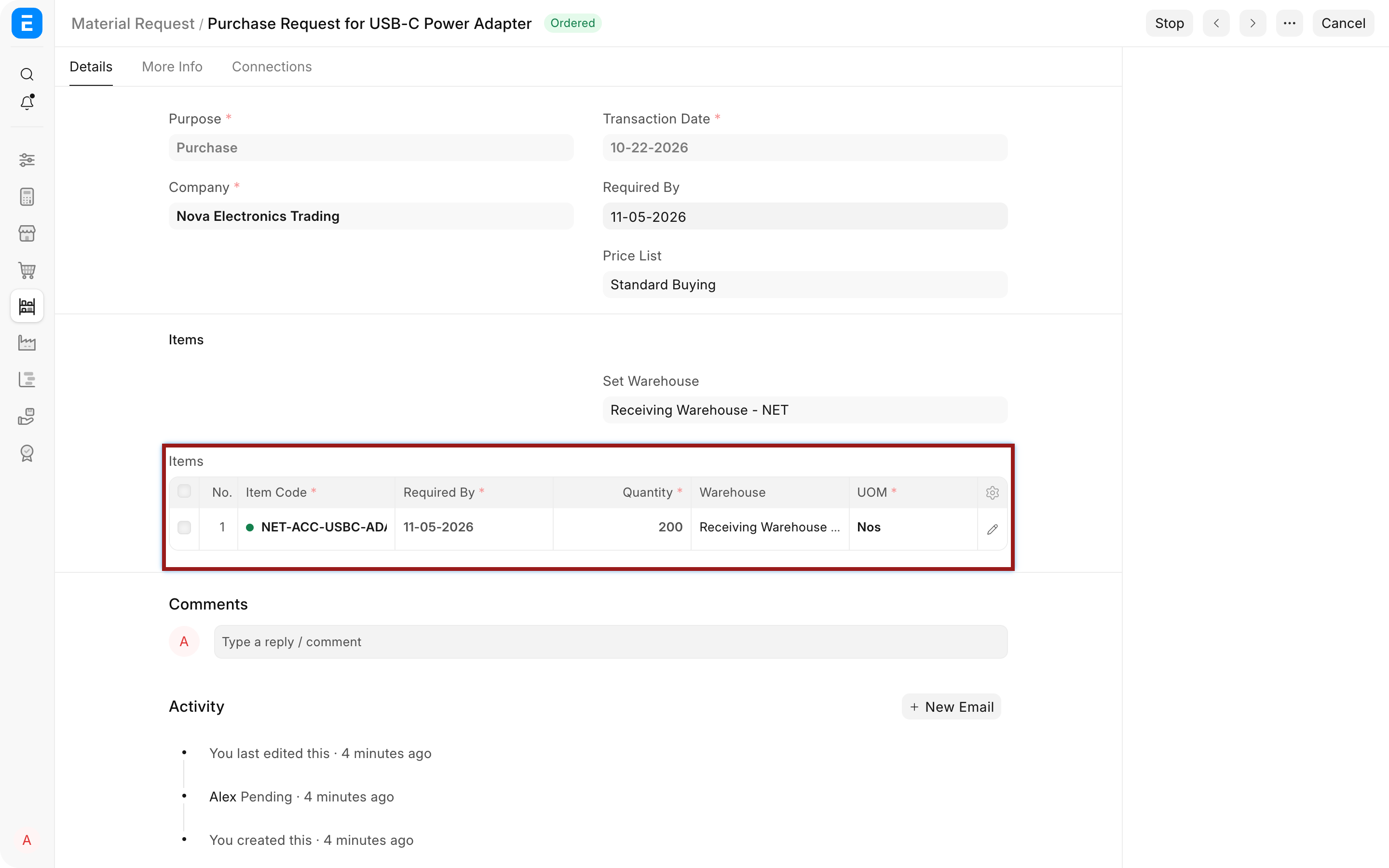The image size is (1389, 868).
Task: Click the Cancel button
Action: tap(1343, 23)
